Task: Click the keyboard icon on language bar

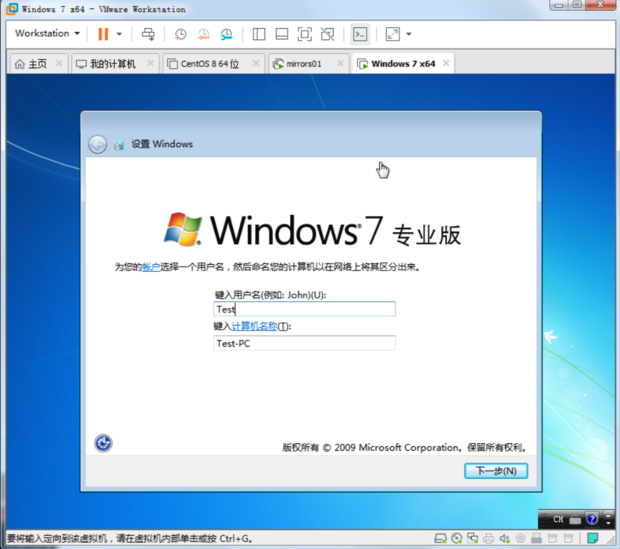Action: (575, 519)
